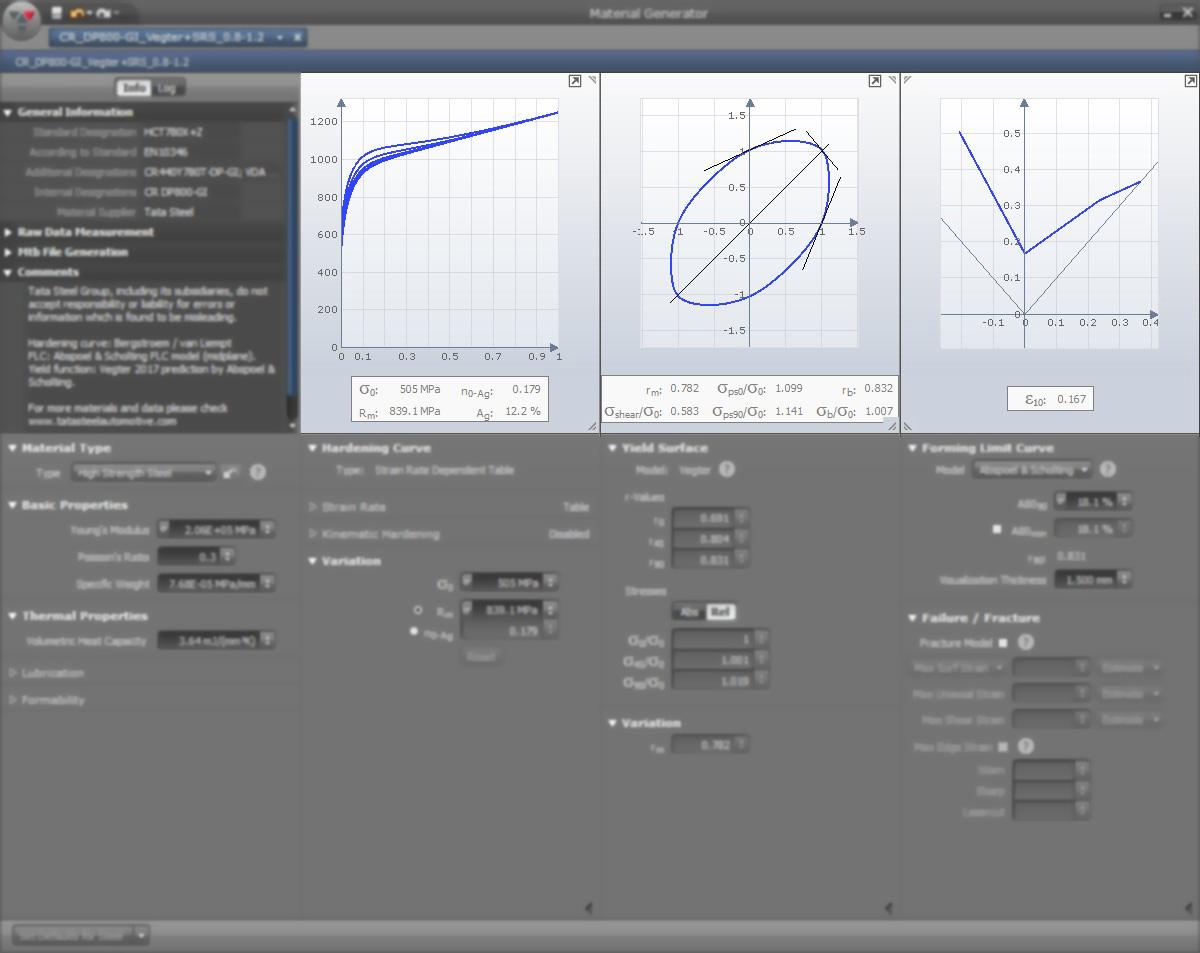Click the Young's Modulus stepper arrow
Viewport: 1200px width, 953px height.
pyautogui.click(x=267, y=529)
